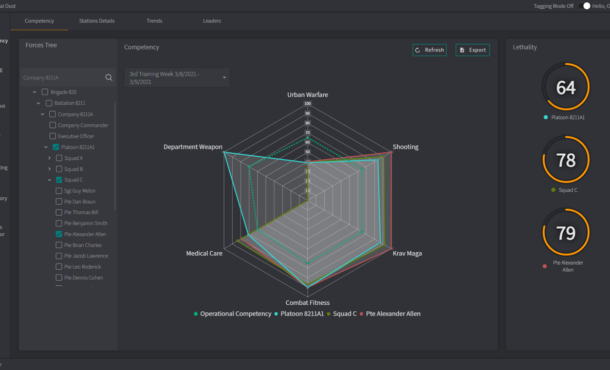The height and width of the screenshot is (370, 610).
Task: Collapse the Battalion 8211 tree node
Action: click(x=39, y=103)
